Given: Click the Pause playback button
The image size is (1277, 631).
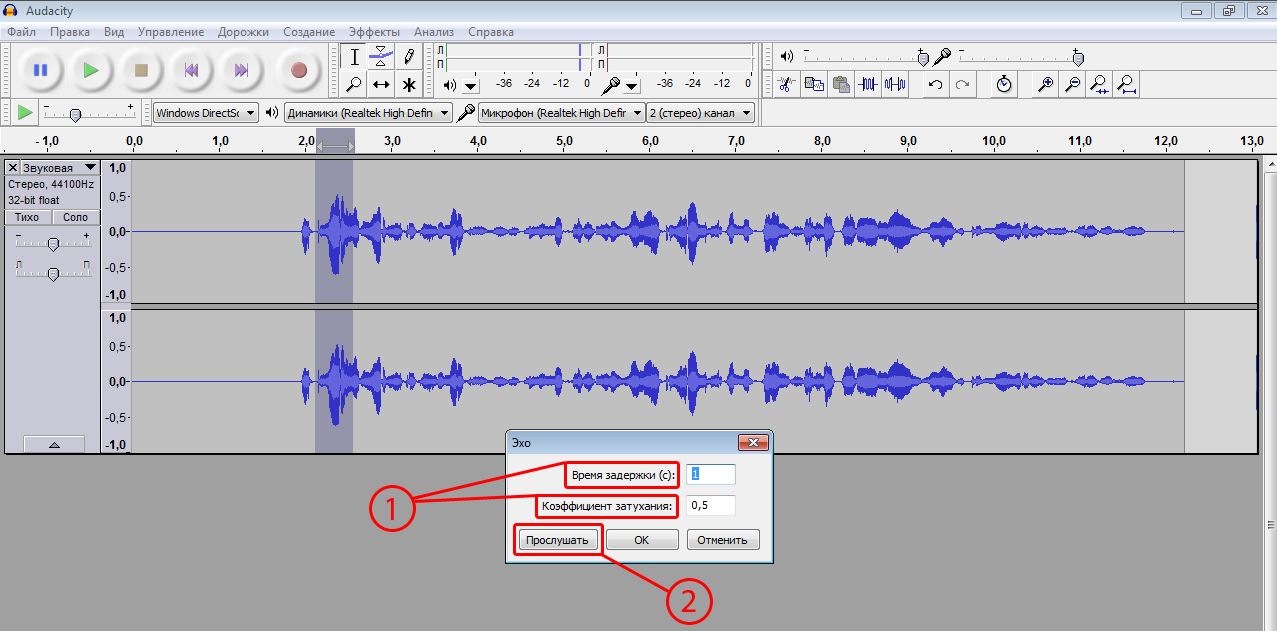Looking at the screenshot, I should 40,70.
